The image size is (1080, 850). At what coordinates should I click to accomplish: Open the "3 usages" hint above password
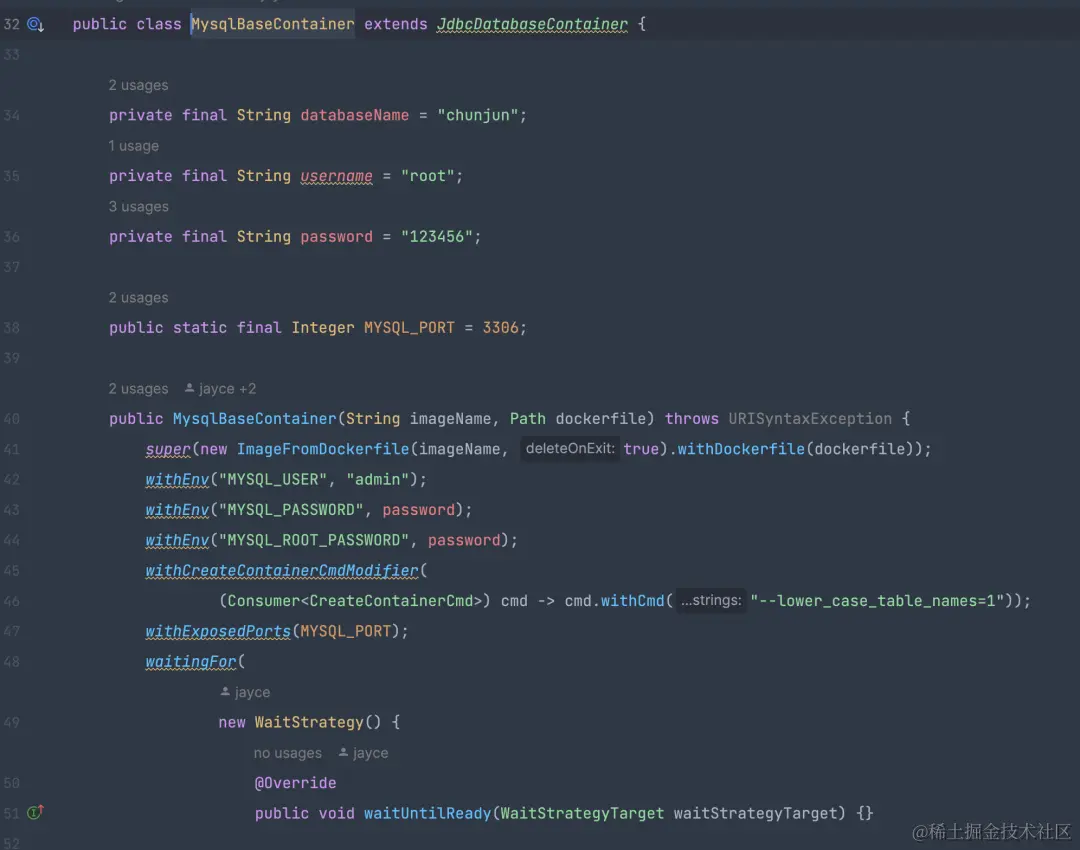tap(138, 207)
